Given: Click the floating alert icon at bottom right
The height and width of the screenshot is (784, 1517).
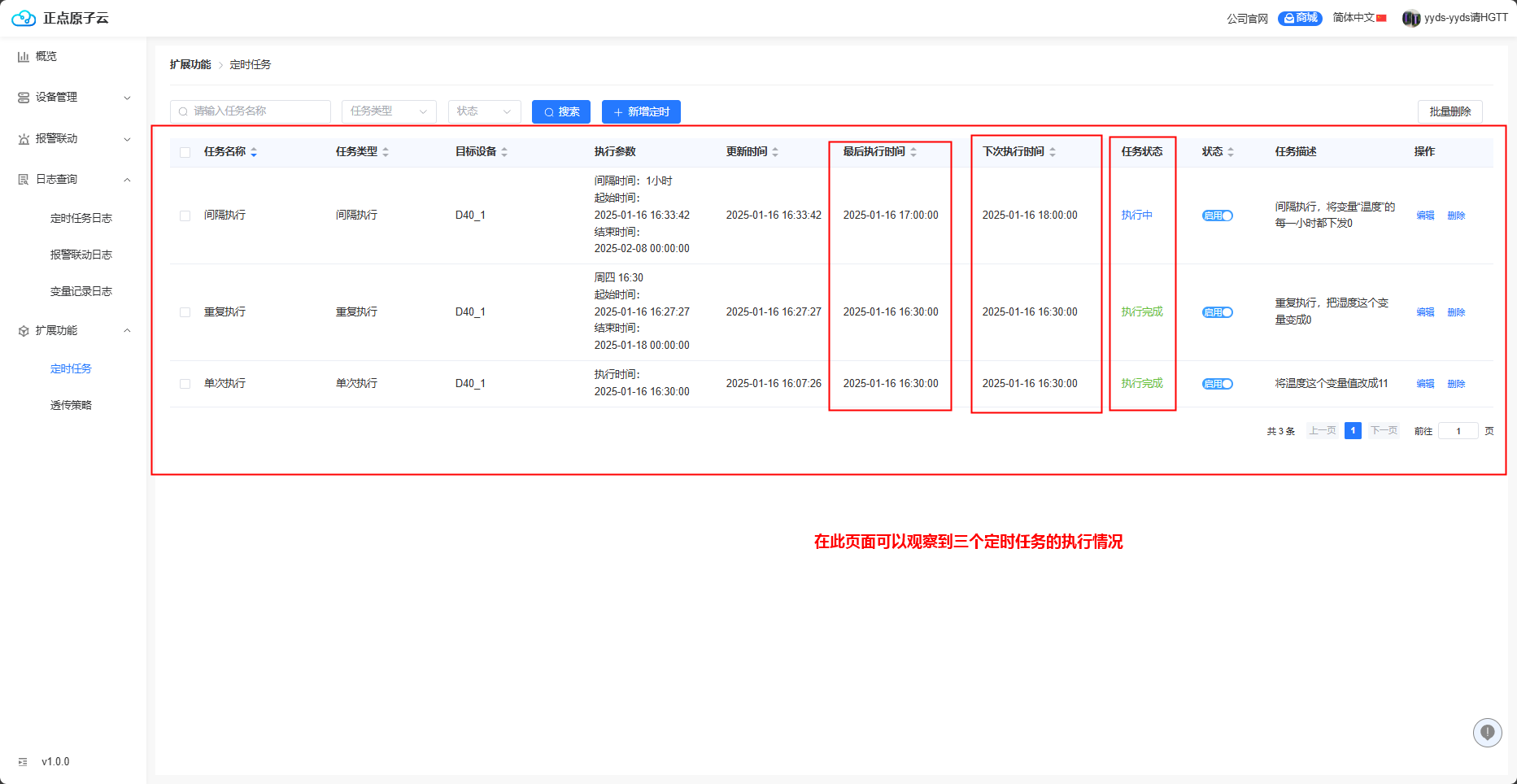Looking at the screenshot, I should [x=1487, y=733].
